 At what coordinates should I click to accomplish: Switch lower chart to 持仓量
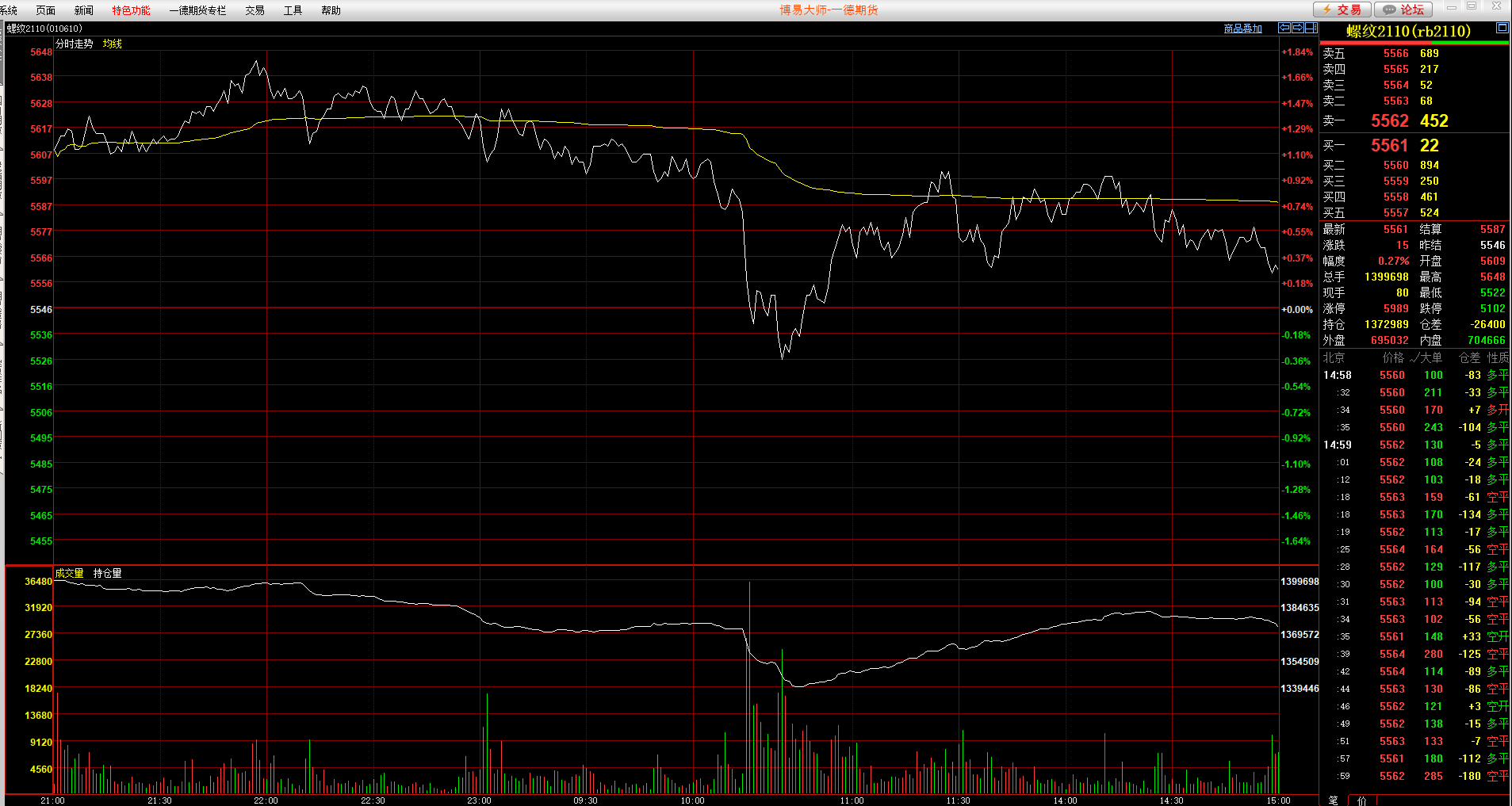pyautogui.click(x=107, y=573)
